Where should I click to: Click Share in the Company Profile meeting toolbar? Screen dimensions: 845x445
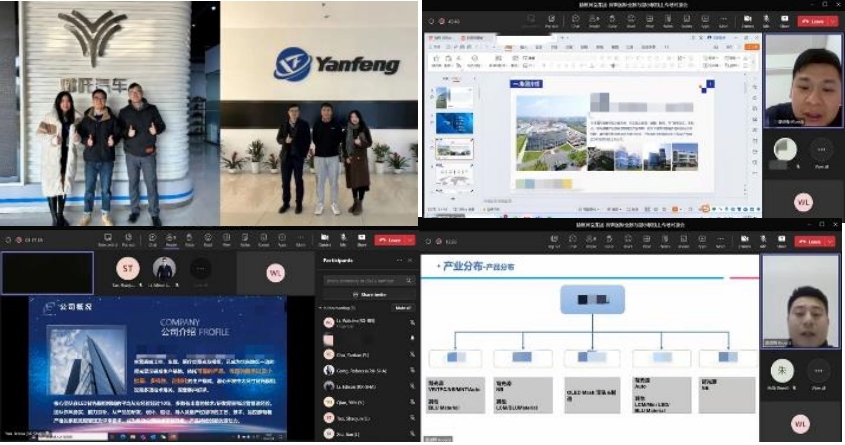(x=362, y=240)
